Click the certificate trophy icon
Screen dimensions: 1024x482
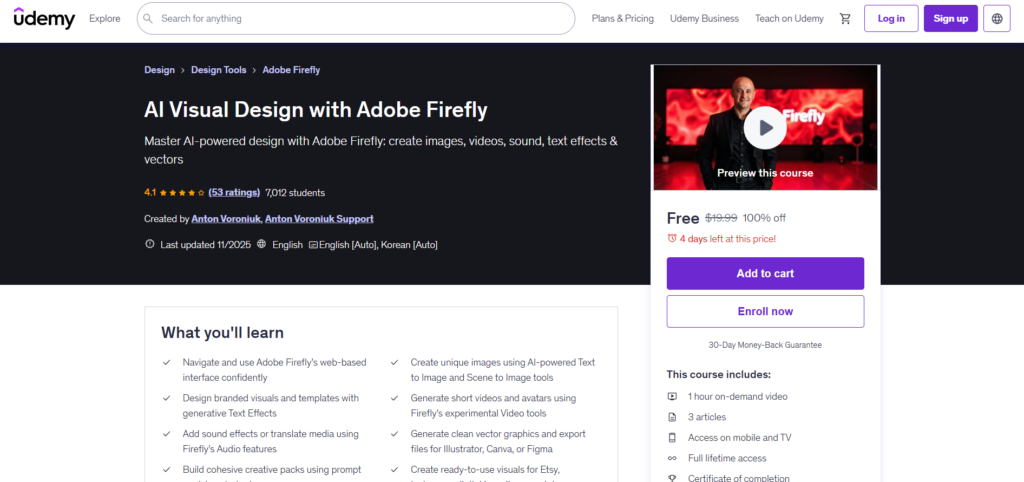(672, 478)
